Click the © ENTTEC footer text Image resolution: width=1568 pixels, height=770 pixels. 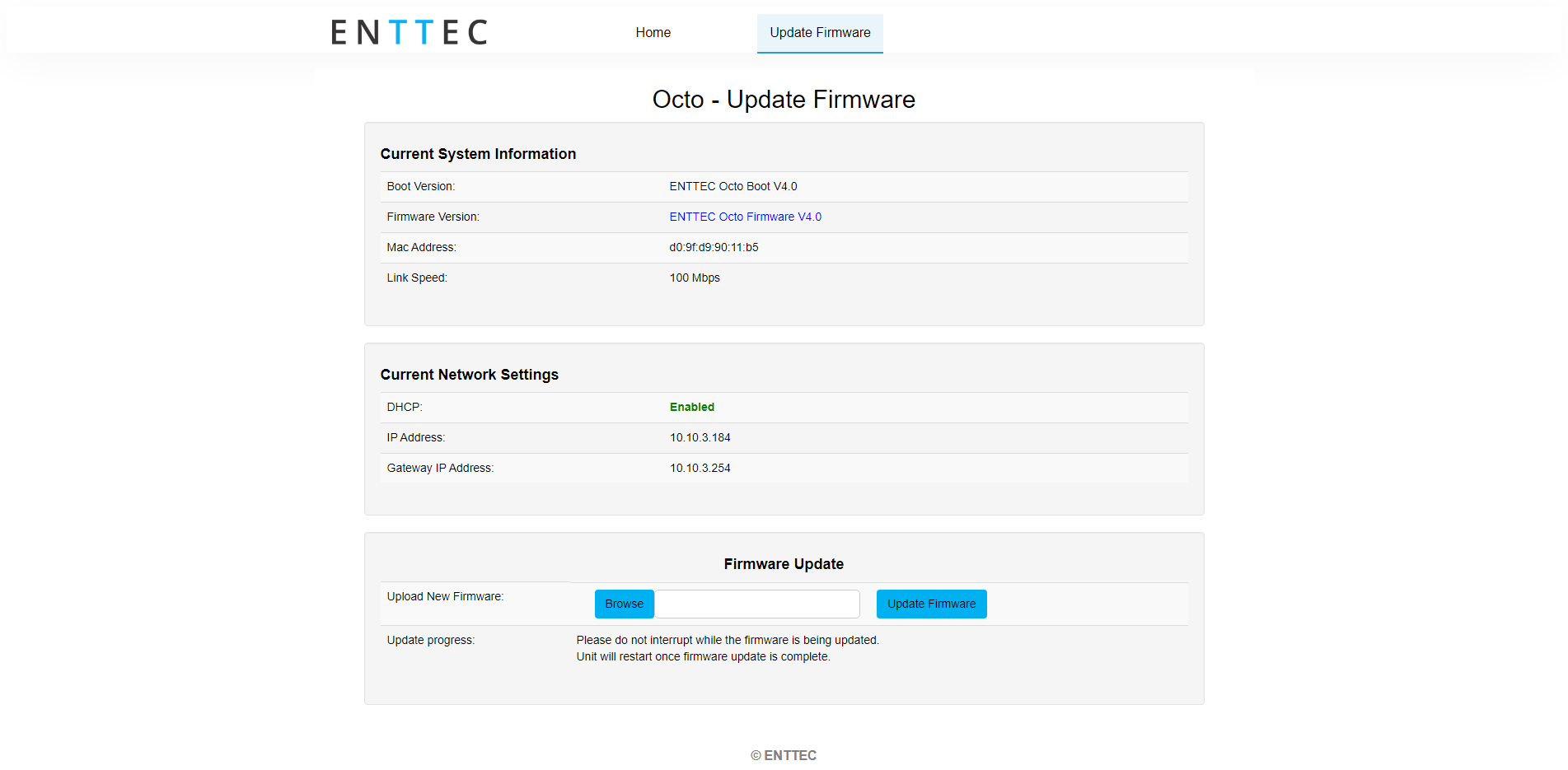pos(784,755)
